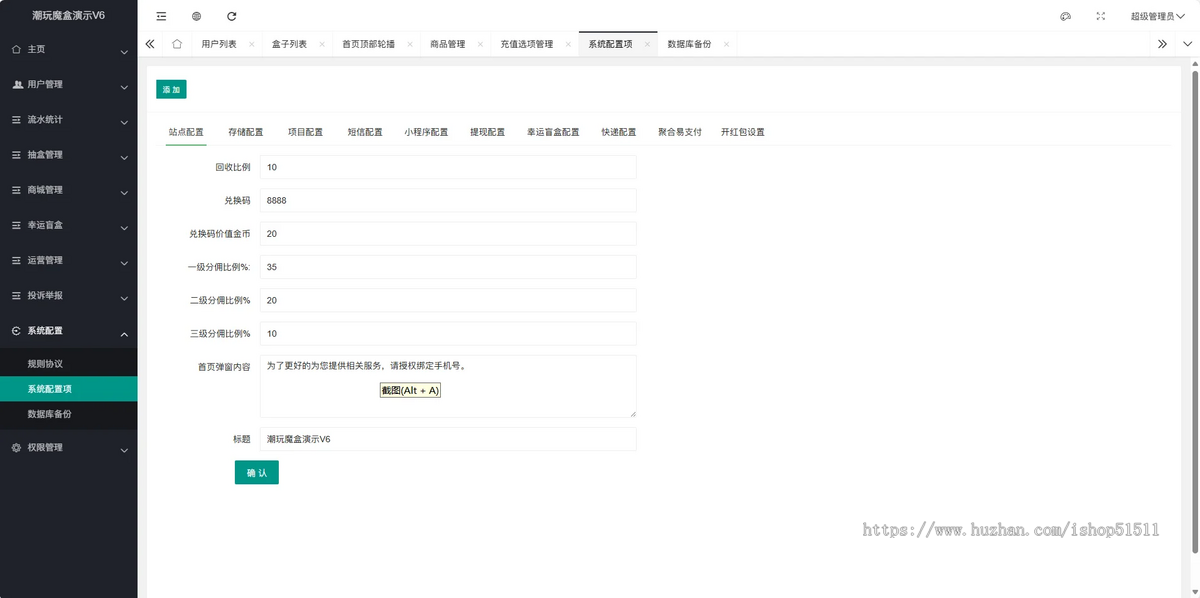Open 数据库备份 submenu item
1200x598 pixels.
[68, 414]
